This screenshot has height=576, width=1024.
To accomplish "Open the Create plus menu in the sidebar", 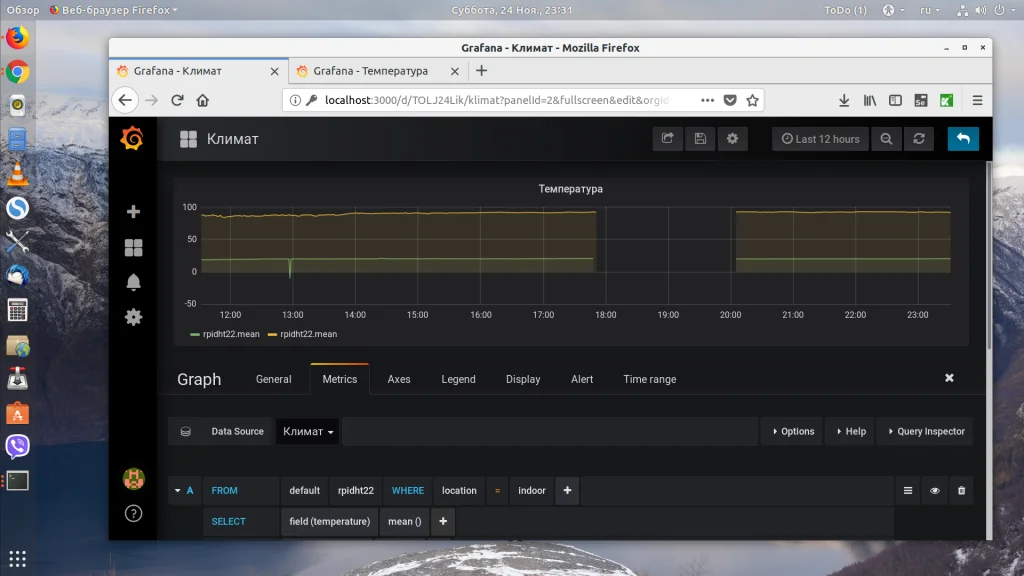I will 133,212.
